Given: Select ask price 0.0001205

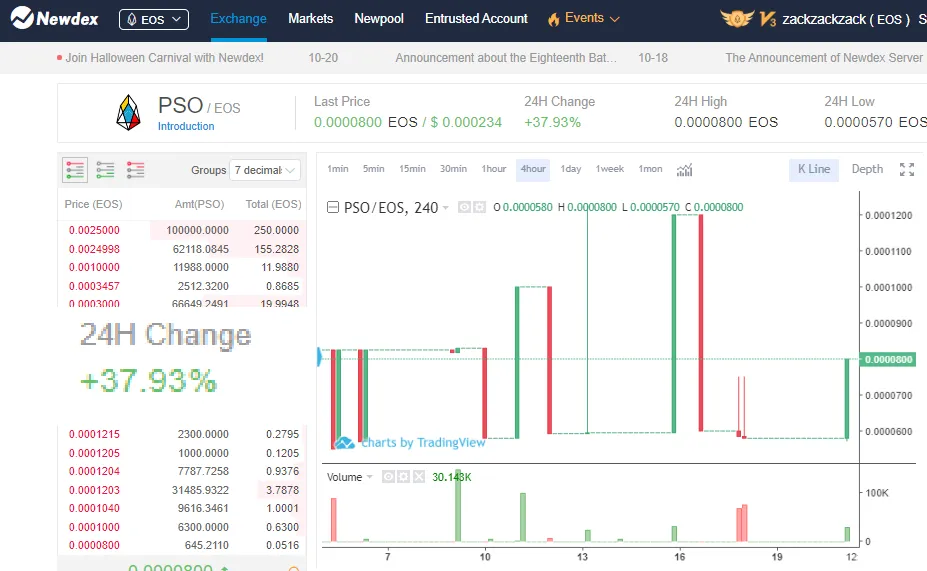Looking at the screenshot, I should (94, 453).
